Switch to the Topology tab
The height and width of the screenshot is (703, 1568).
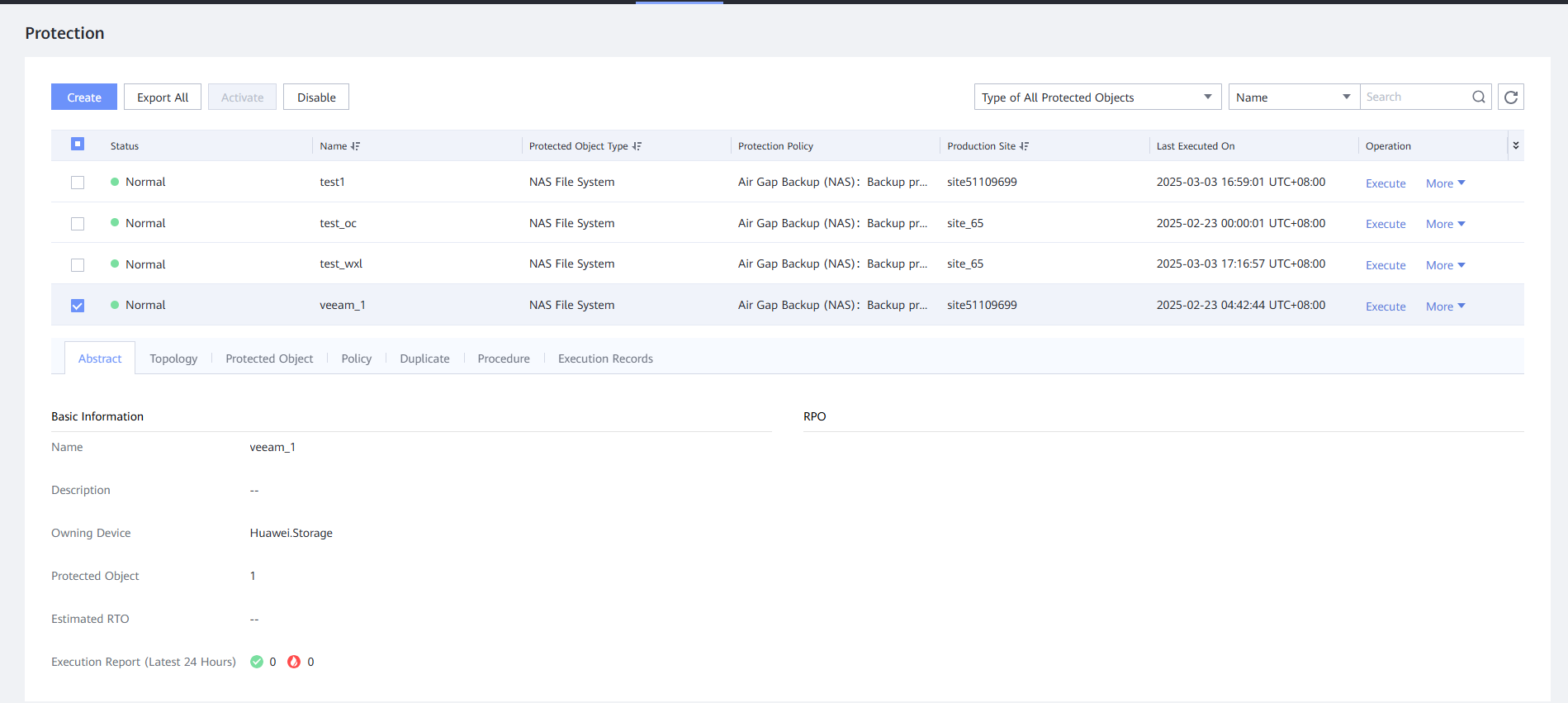(173, 359)
